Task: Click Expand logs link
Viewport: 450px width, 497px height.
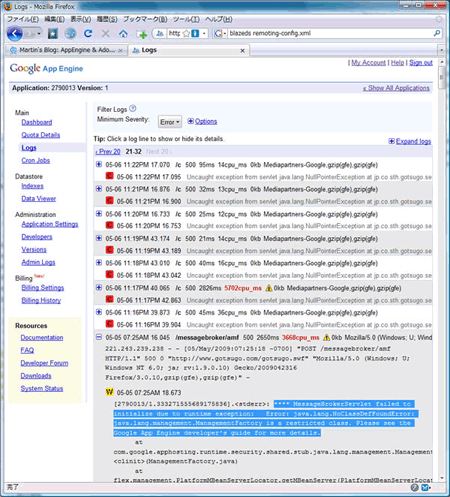Action: 413,141
